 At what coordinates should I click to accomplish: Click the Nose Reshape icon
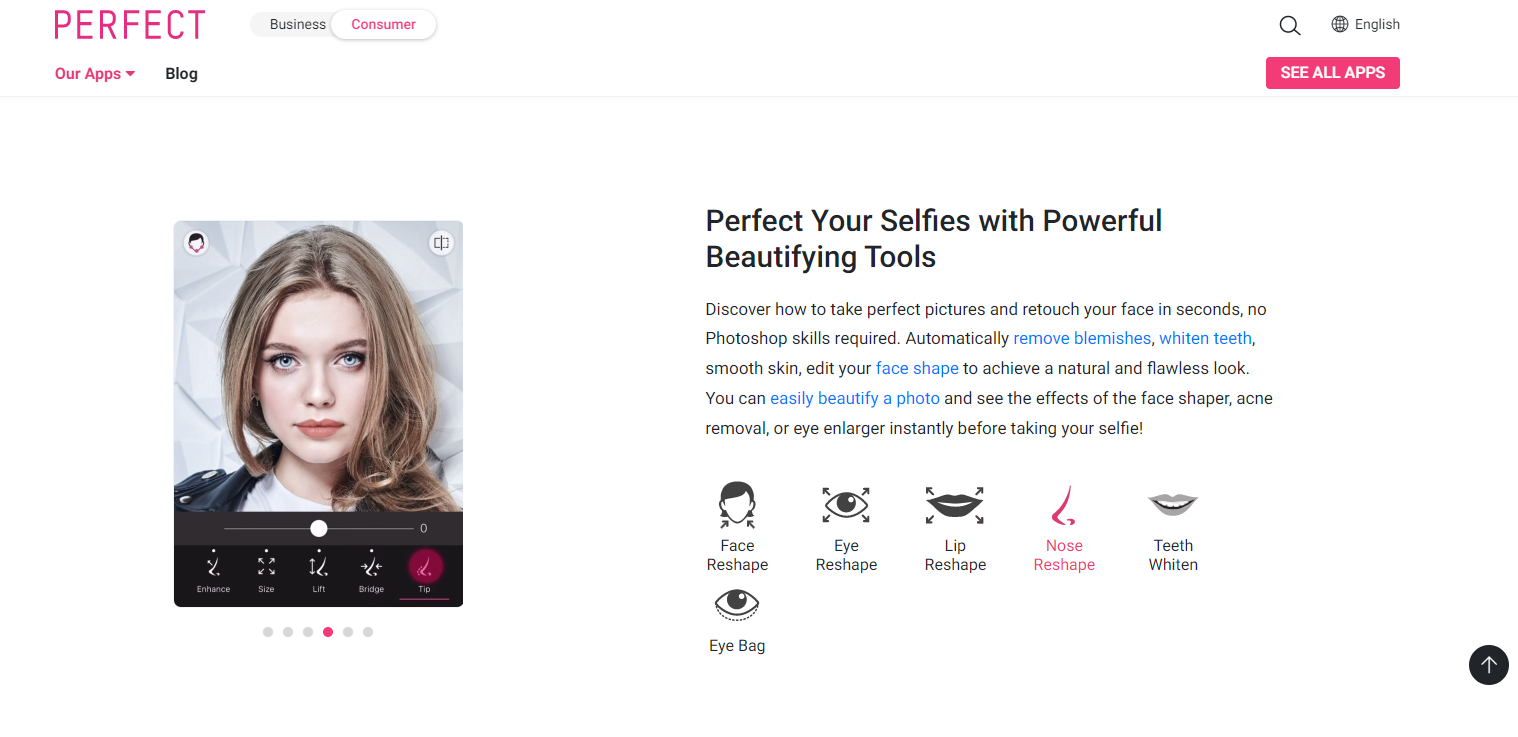[x=1064, y=505]
